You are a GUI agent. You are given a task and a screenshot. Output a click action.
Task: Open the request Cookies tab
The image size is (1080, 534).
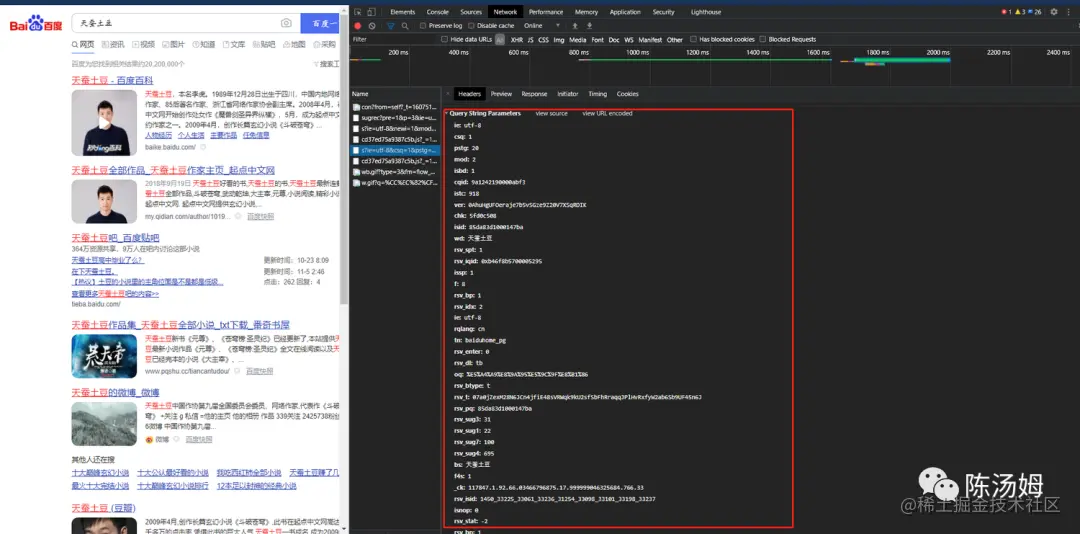click(627, 94)
